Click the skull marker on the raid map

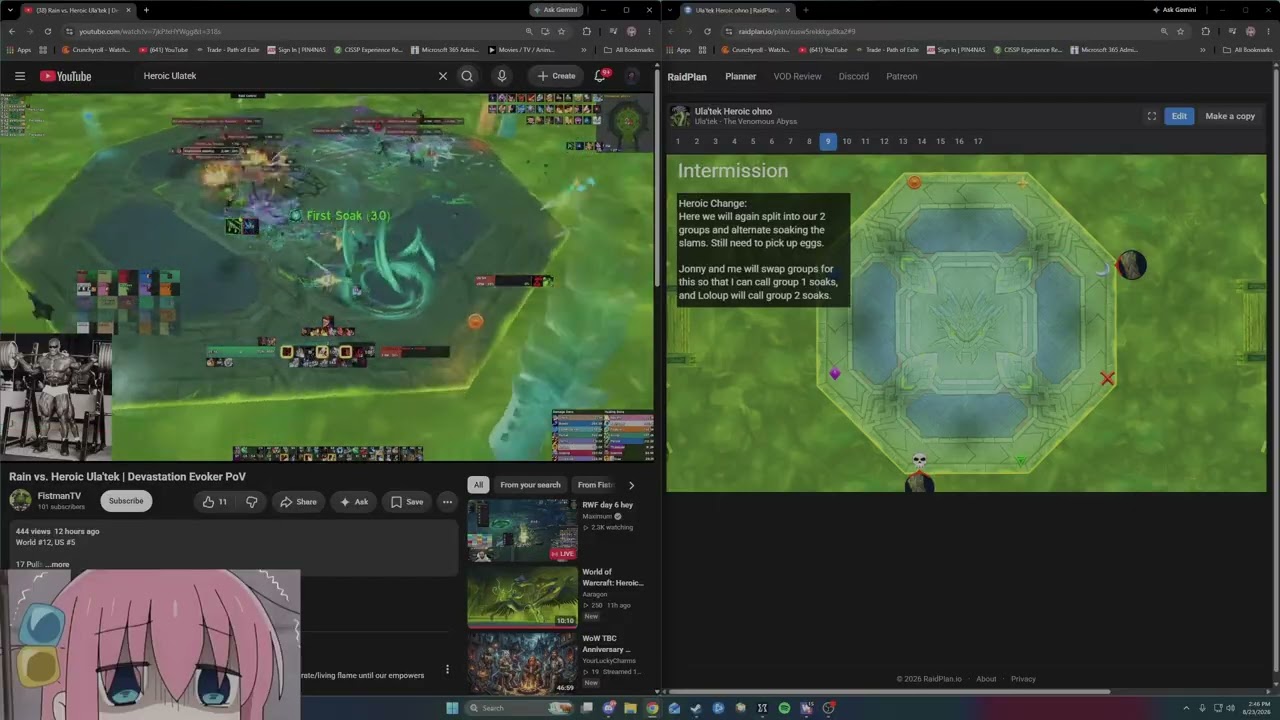click(x=920, y=461)
